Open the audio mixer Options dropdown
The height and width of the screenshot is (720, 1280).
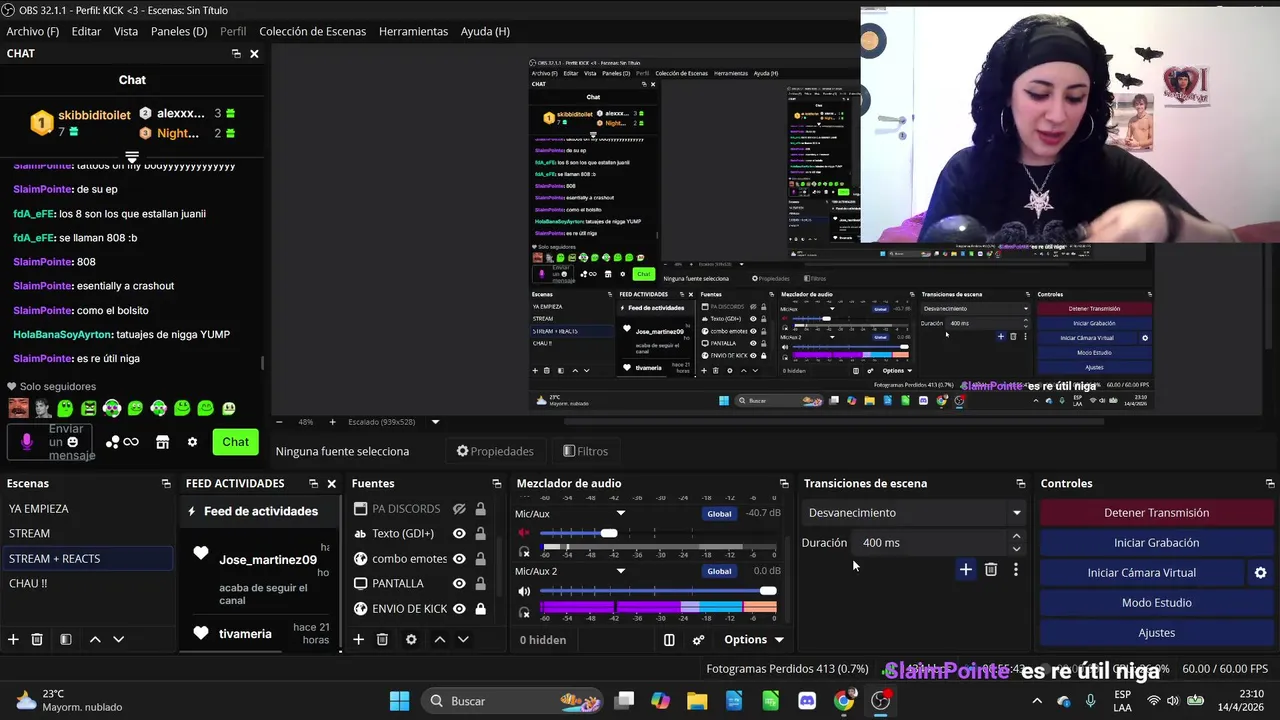click(754, 640)
